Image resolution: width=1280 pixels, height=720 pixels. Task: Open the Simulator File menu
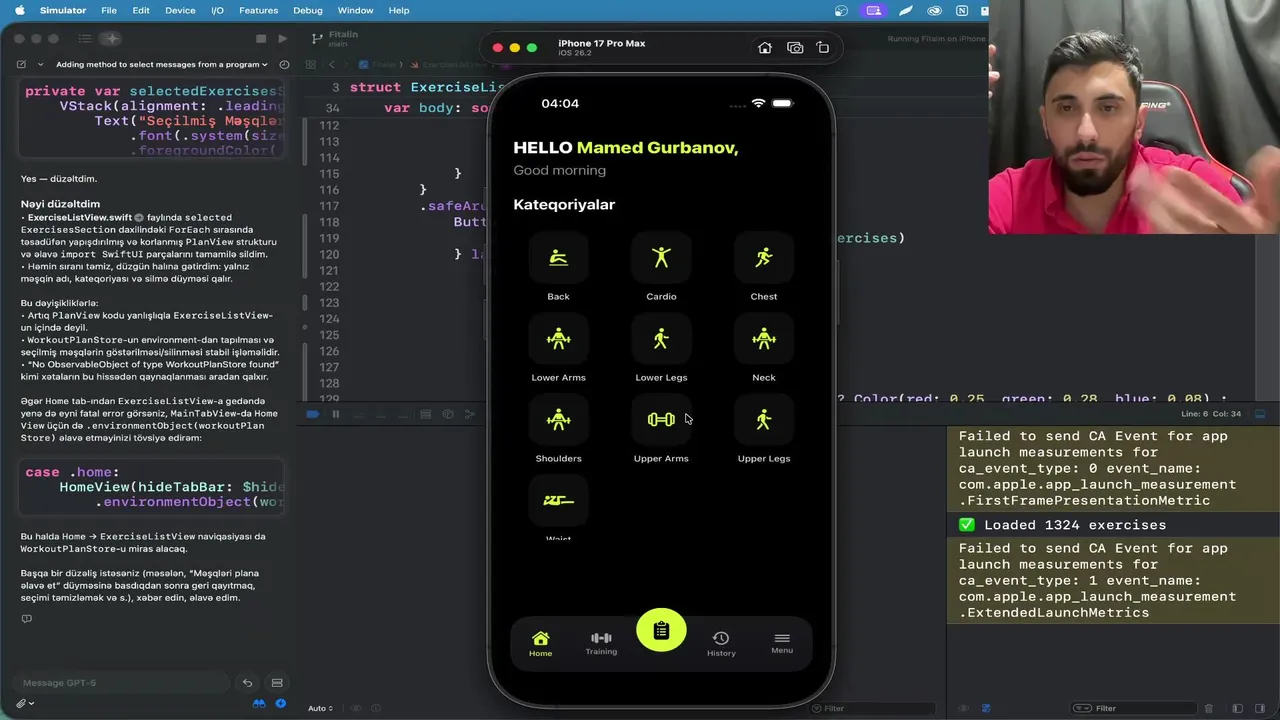point(109,10)
